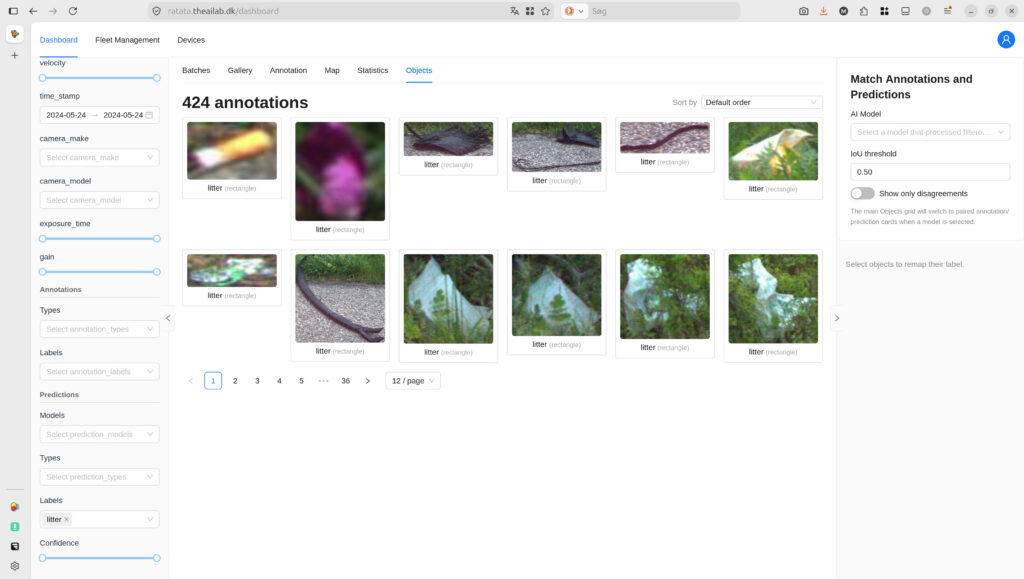
Task: Open the Fleet Management menu
Action: click(127, 40)
